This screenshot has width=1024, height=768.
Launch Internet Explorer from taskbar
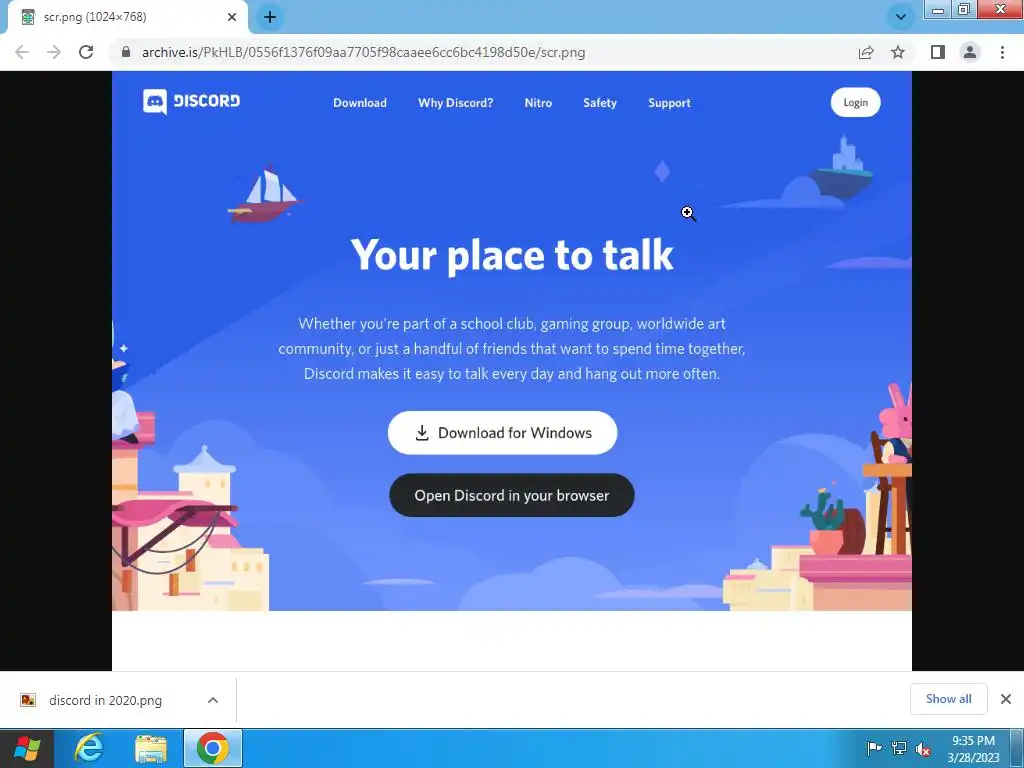tap(88, 748)
